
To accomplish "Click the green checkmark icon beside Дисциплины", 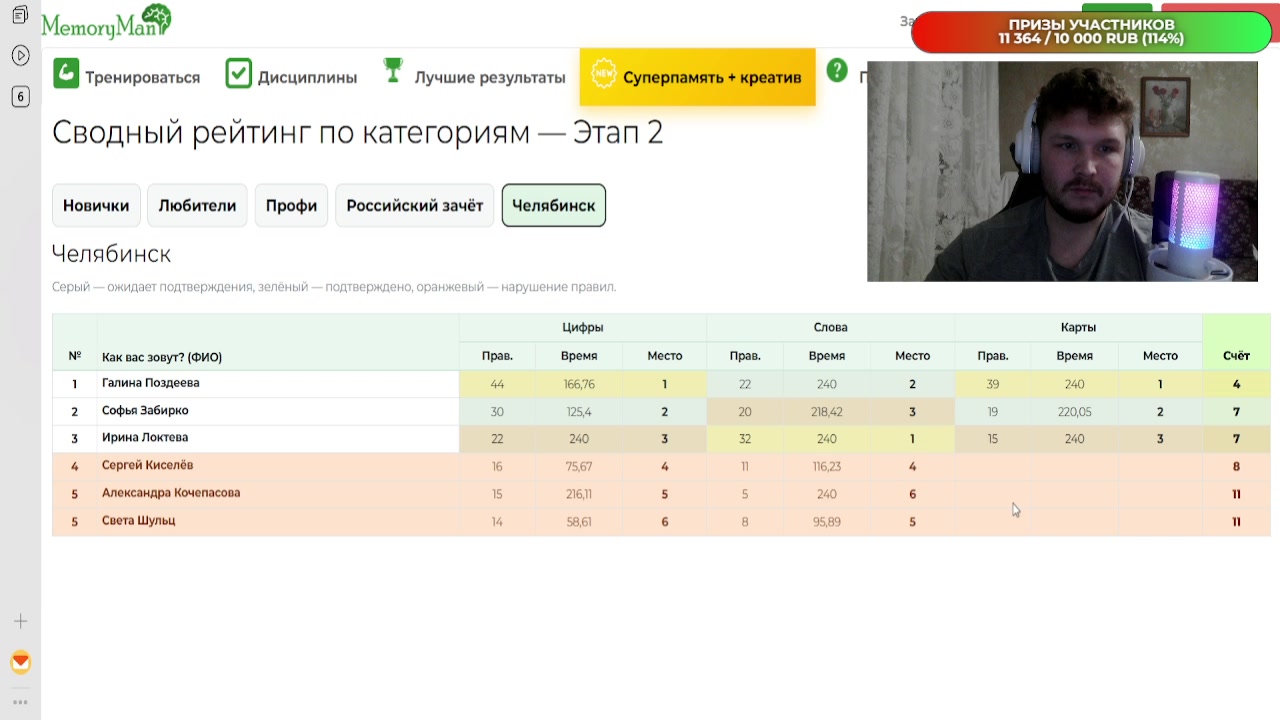I will point(238,73).
